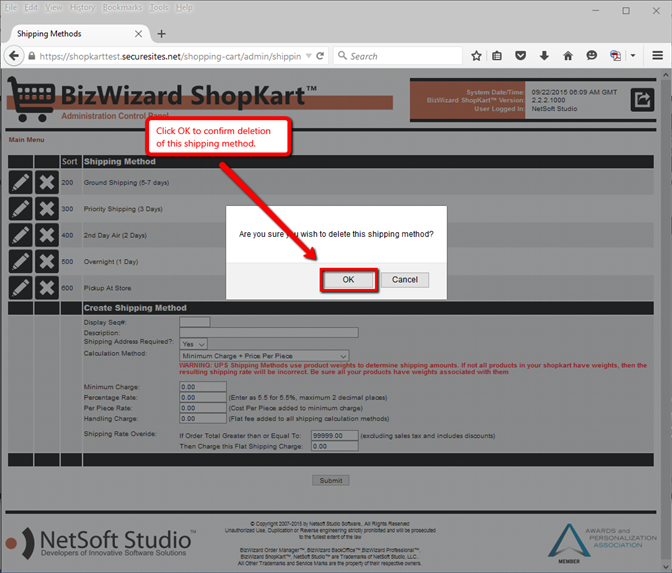Expand the PDF extension dropdown arrow
Screen dimensions: 672x573
click(x=633, y=56)
